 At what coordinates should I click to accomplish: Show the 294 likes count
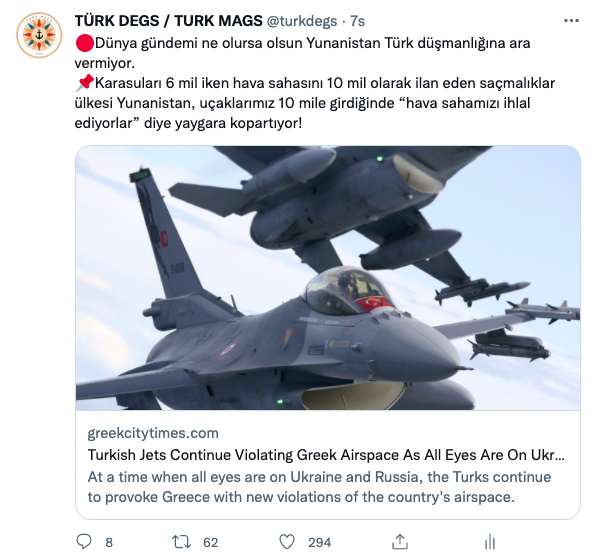coord(320,542)
